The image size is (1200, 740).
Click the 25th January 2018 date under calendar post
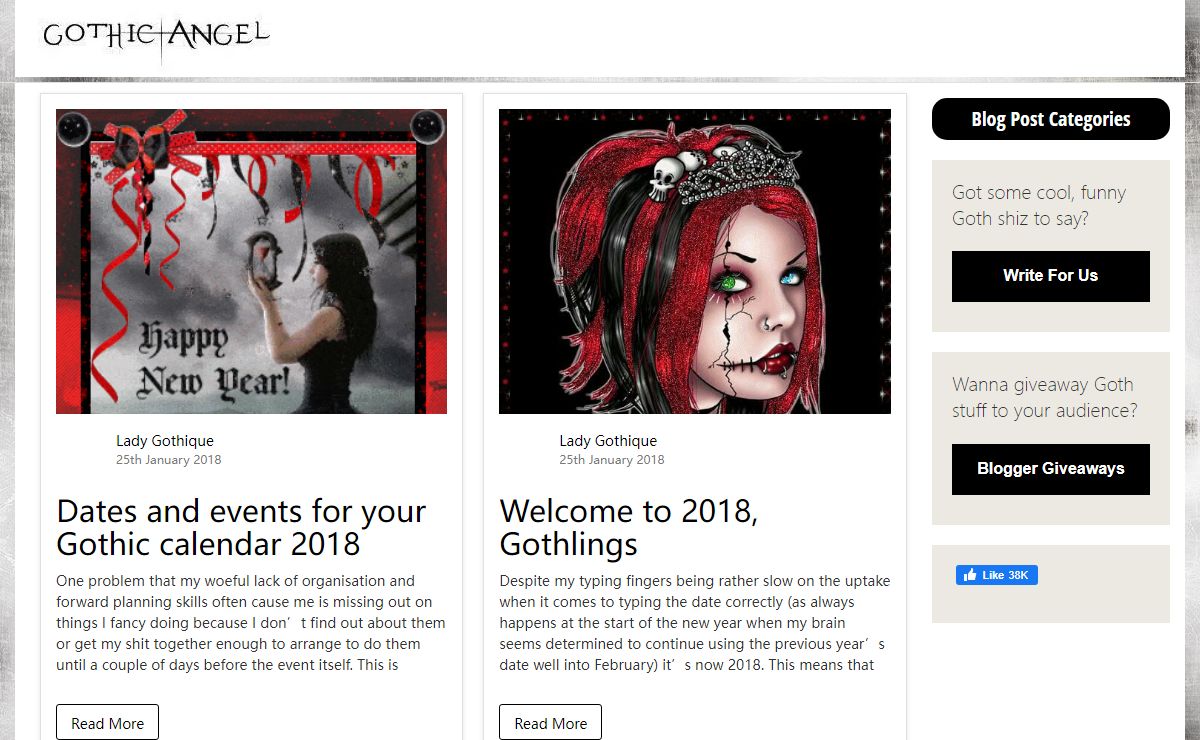(168, 460)
